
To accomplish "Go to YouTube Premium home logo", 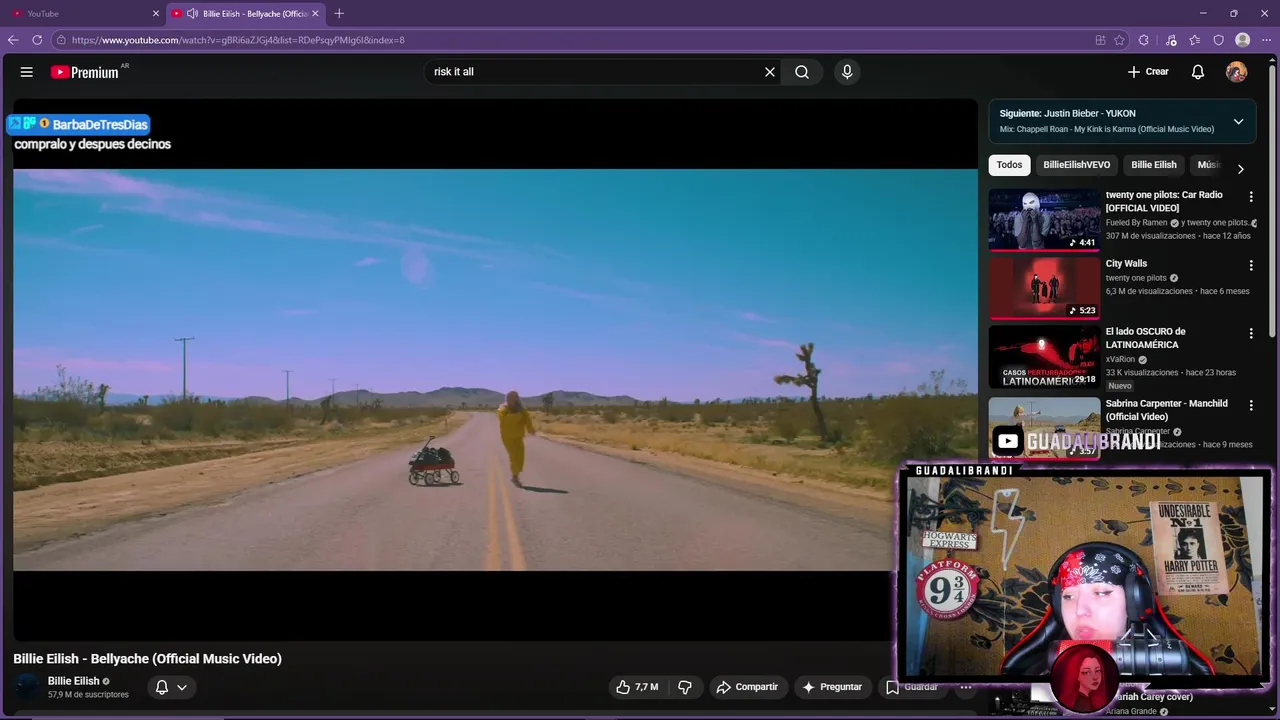I will (85, 72).
